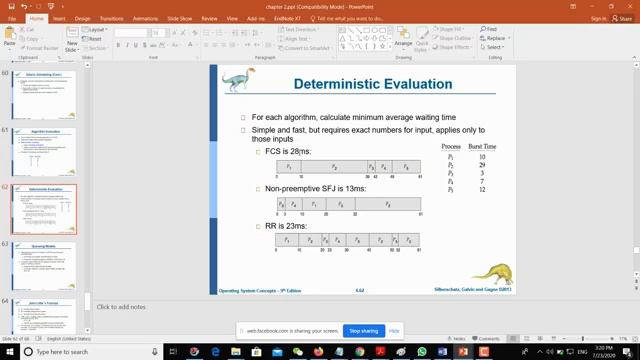Cut the selected content

point(27,30)
